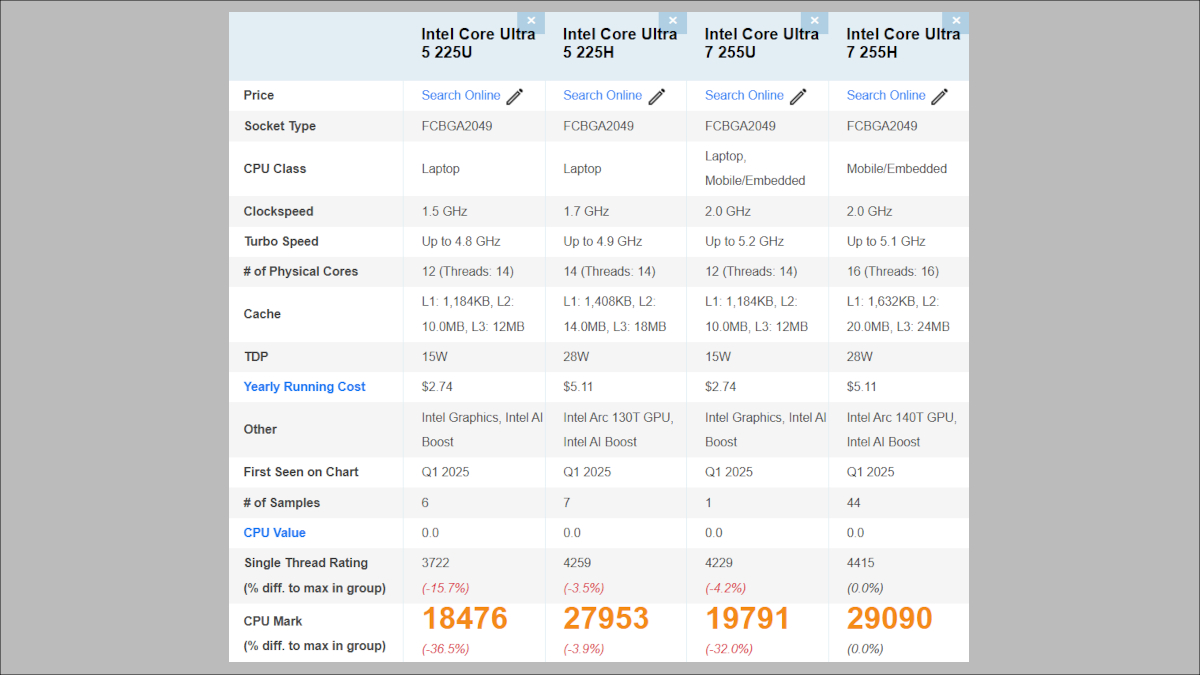Close the Intel Core Ultra 7 255H column

(x=957, y=21)
